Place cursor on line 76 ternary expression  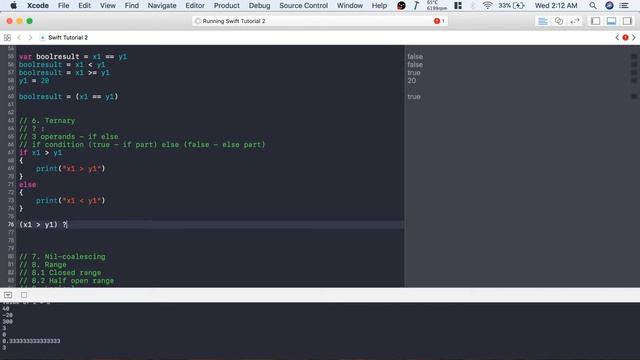click(x=43, y=224)
